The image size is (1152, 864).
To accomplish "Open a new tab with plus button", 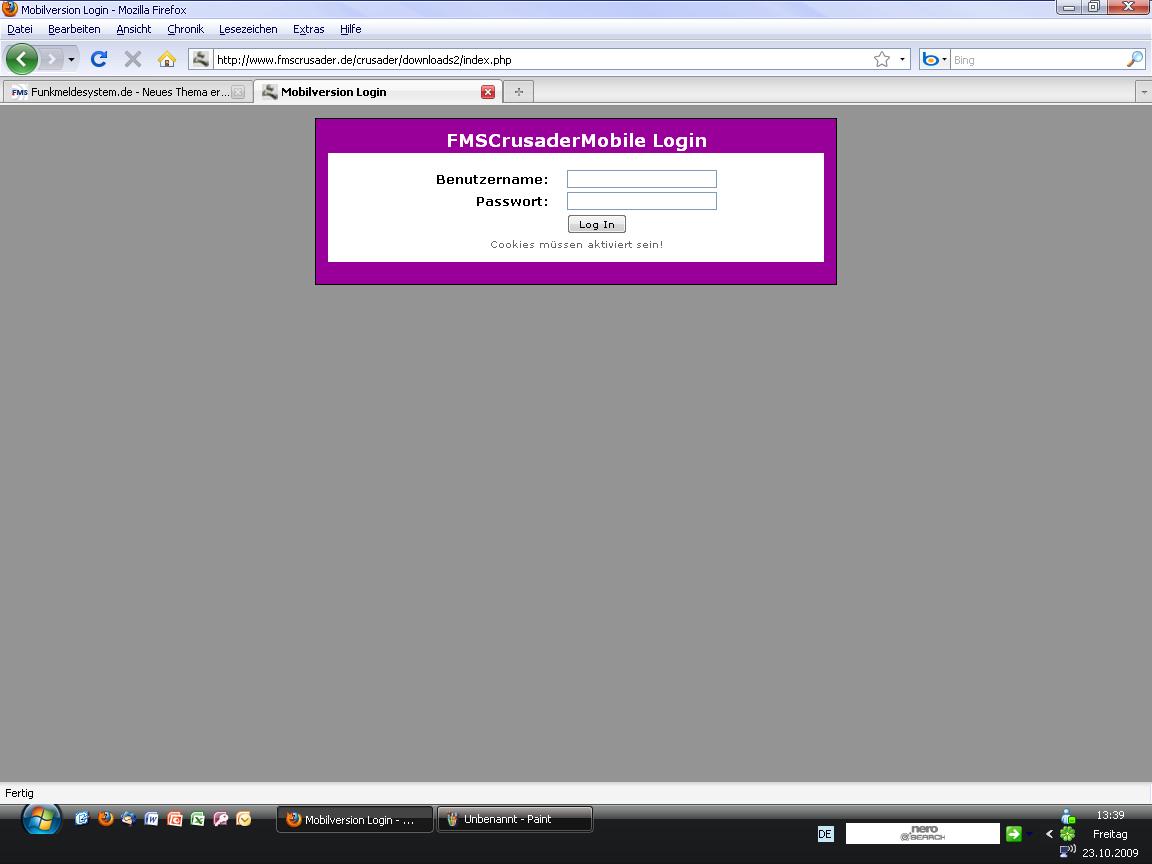I will (518, 92).
